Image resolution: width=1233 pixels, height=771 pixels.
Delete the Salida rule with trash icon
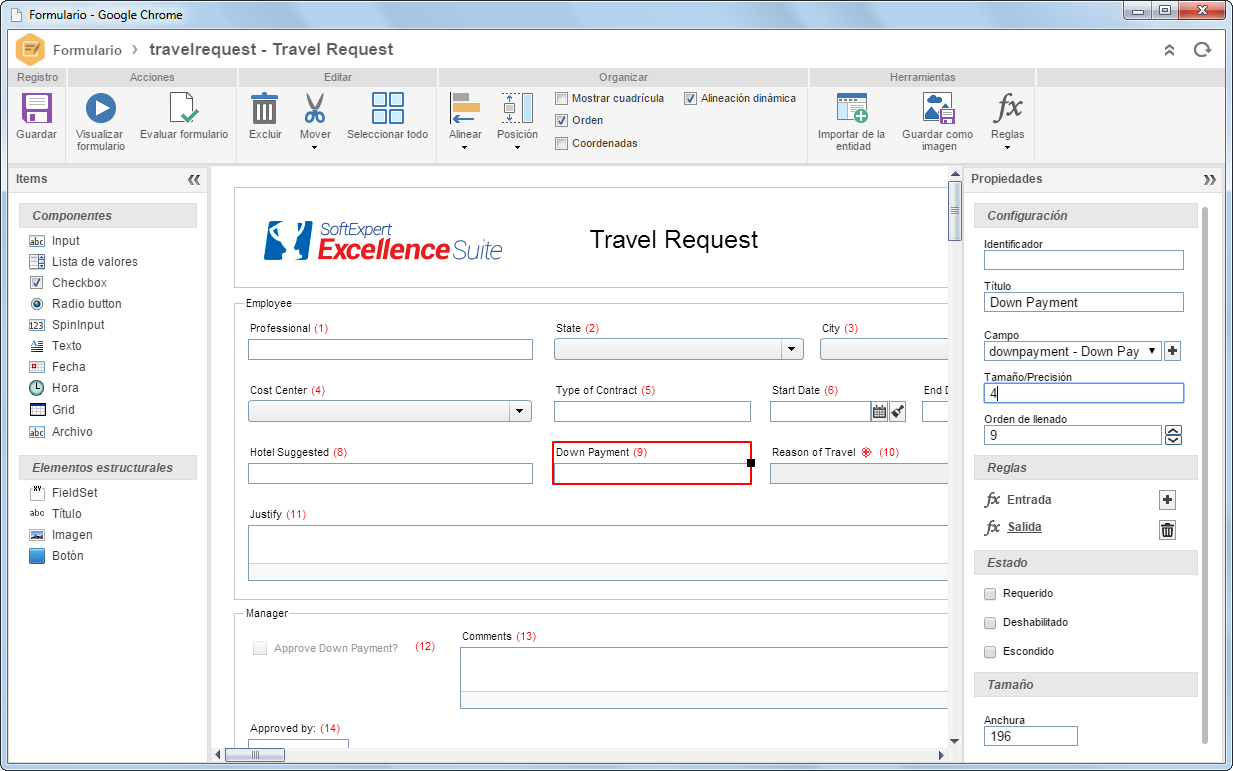point(1167,530)
